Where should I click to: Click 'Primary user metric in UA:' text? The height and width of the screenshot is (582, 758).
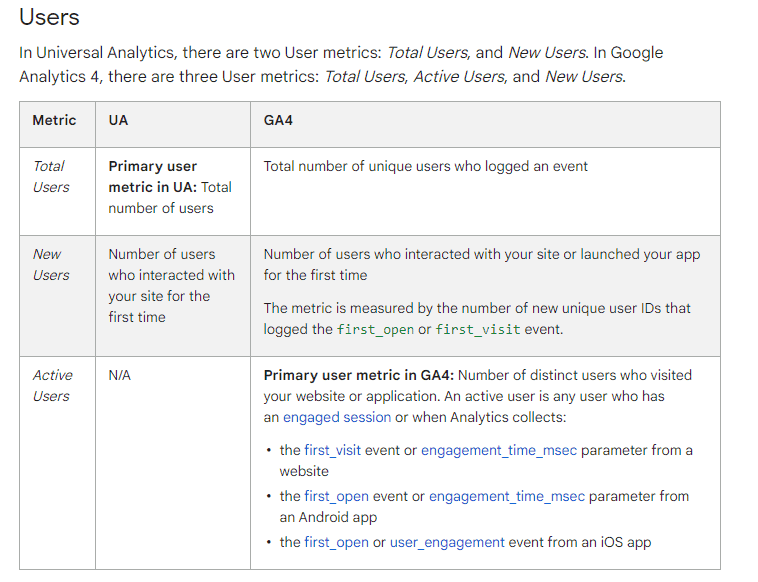(x=153, y=176)
